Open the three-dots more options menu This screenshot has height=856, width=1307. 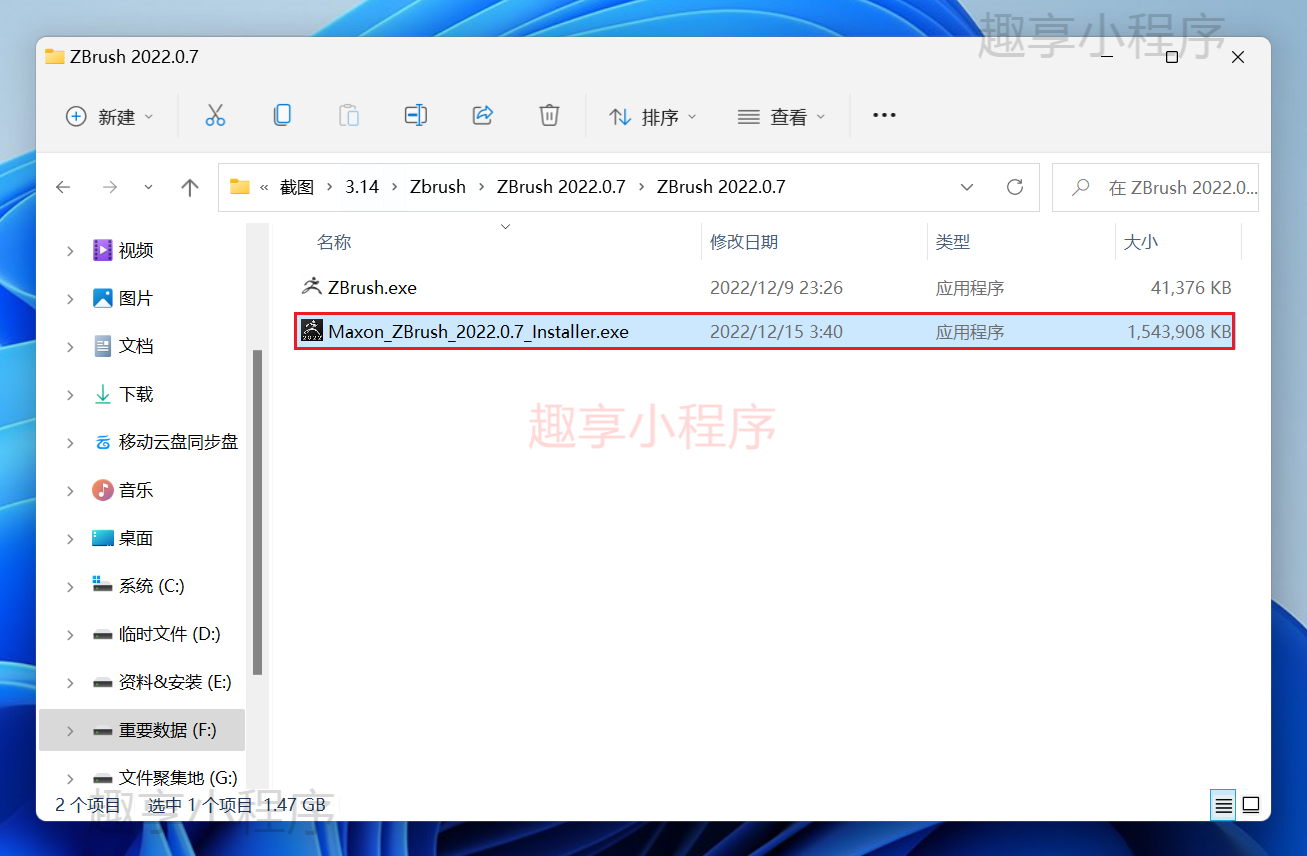(884, 116)
